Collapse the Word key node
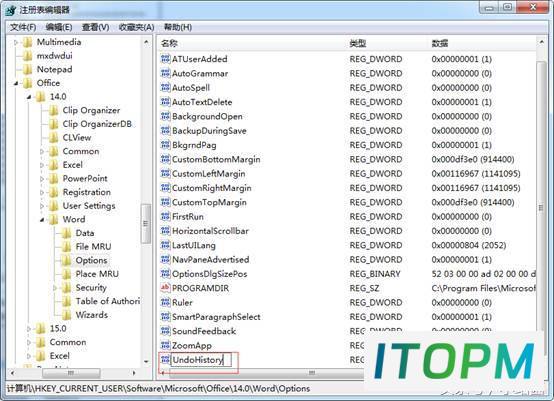Viewport: 554px width, 401px height. [42, 220]
